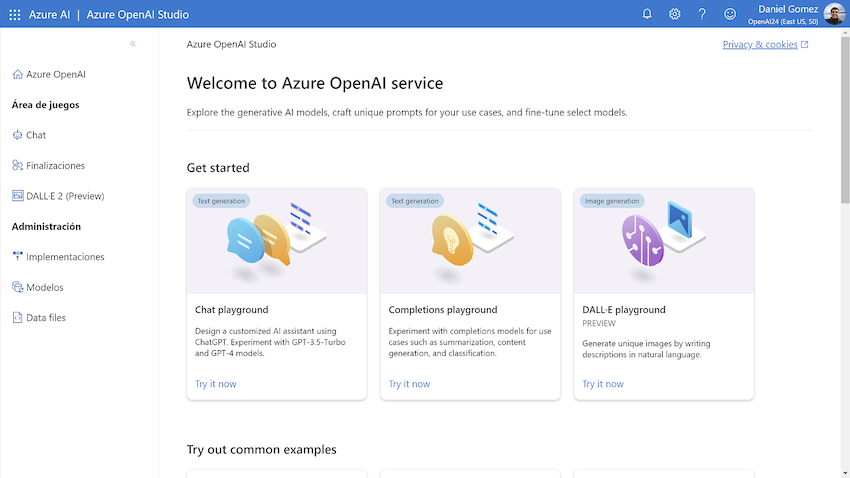Open the settings gear icon
850x478 pixels.
point(675,14)
